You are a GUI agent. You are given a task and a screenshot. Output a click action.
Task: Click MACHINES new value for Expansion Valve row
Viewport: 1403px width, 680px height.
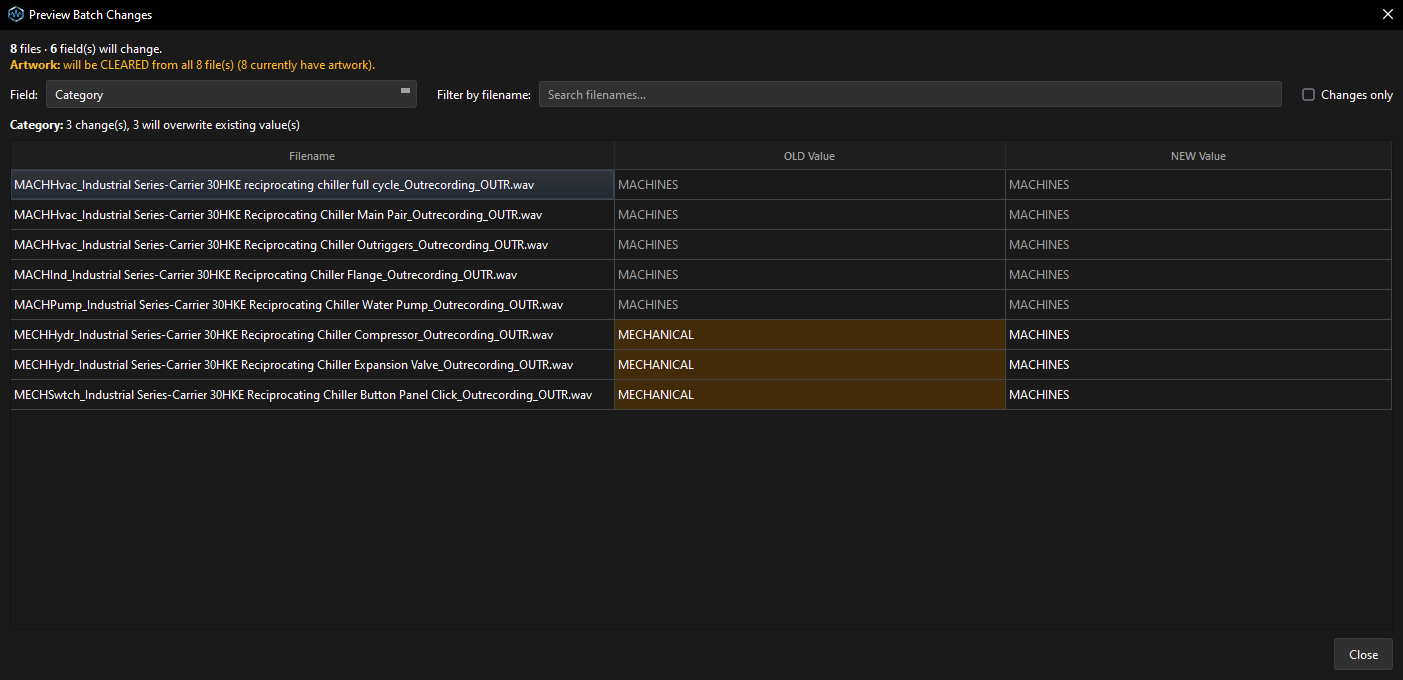click(x=1198, y=365)
